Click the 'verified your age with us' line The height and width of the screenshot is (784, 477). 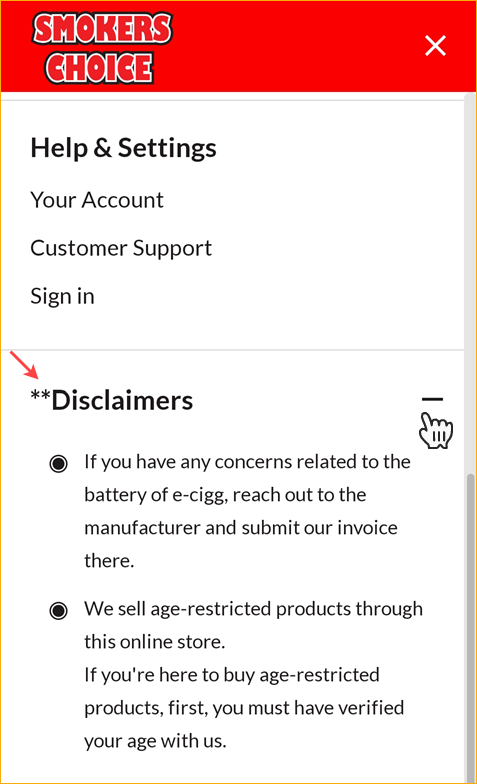tap(155, 740)
